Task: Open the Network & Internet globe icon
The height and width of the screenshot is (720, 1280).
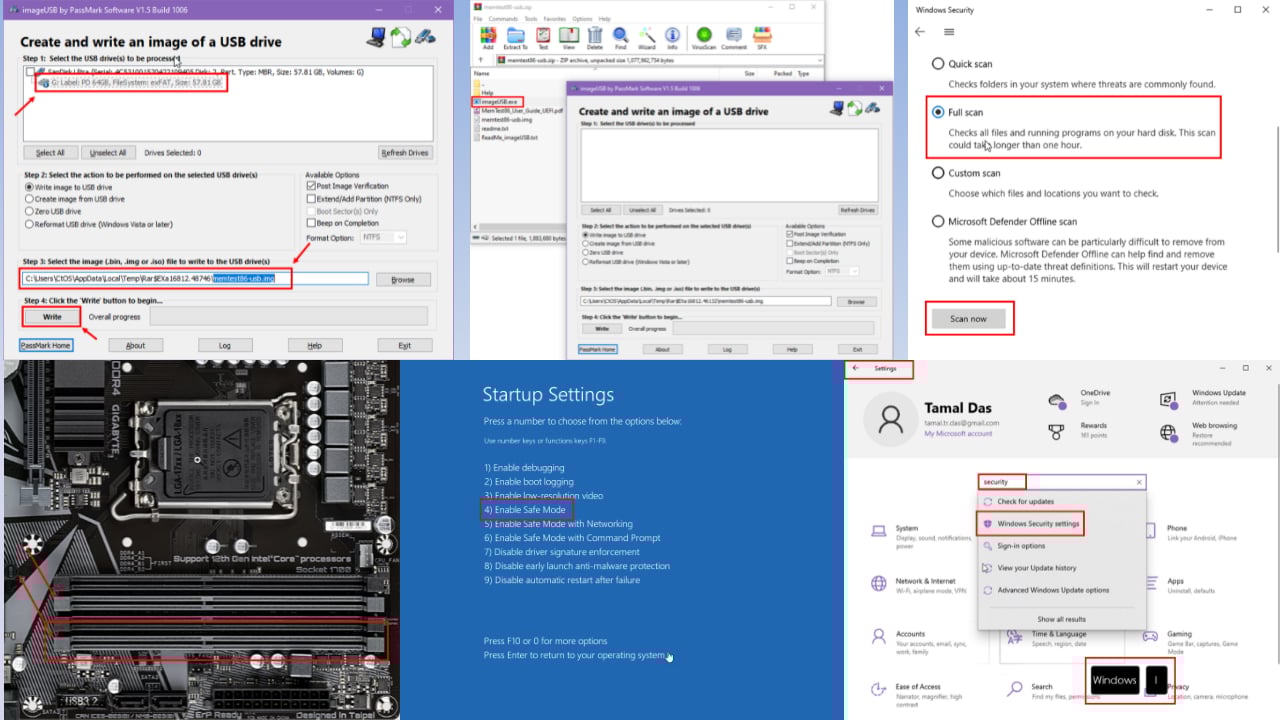Action: pyautogui.click(x=879, y=584)
